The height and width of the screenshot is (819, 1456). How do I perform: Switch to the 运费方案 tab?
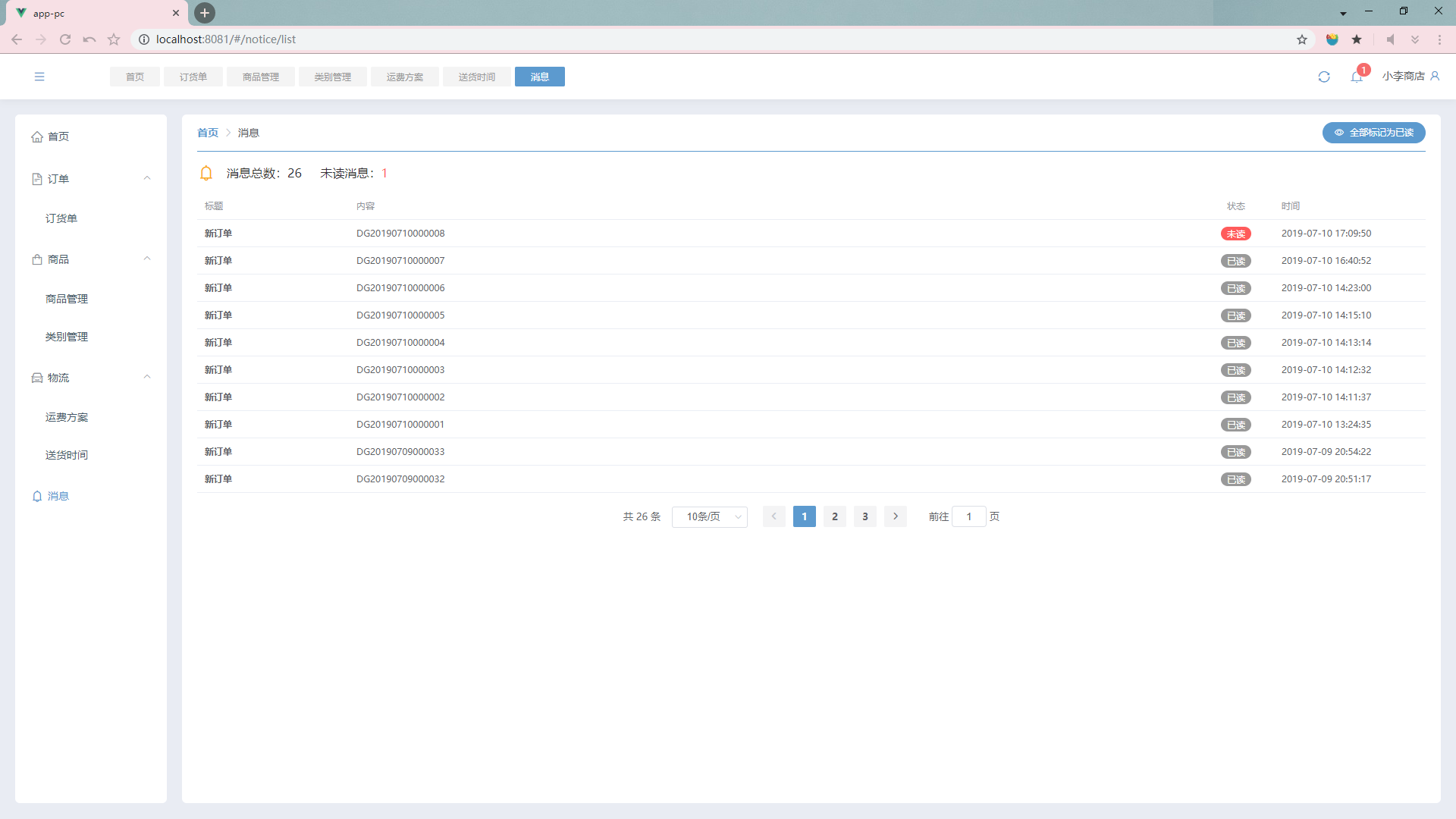point(404,77)
